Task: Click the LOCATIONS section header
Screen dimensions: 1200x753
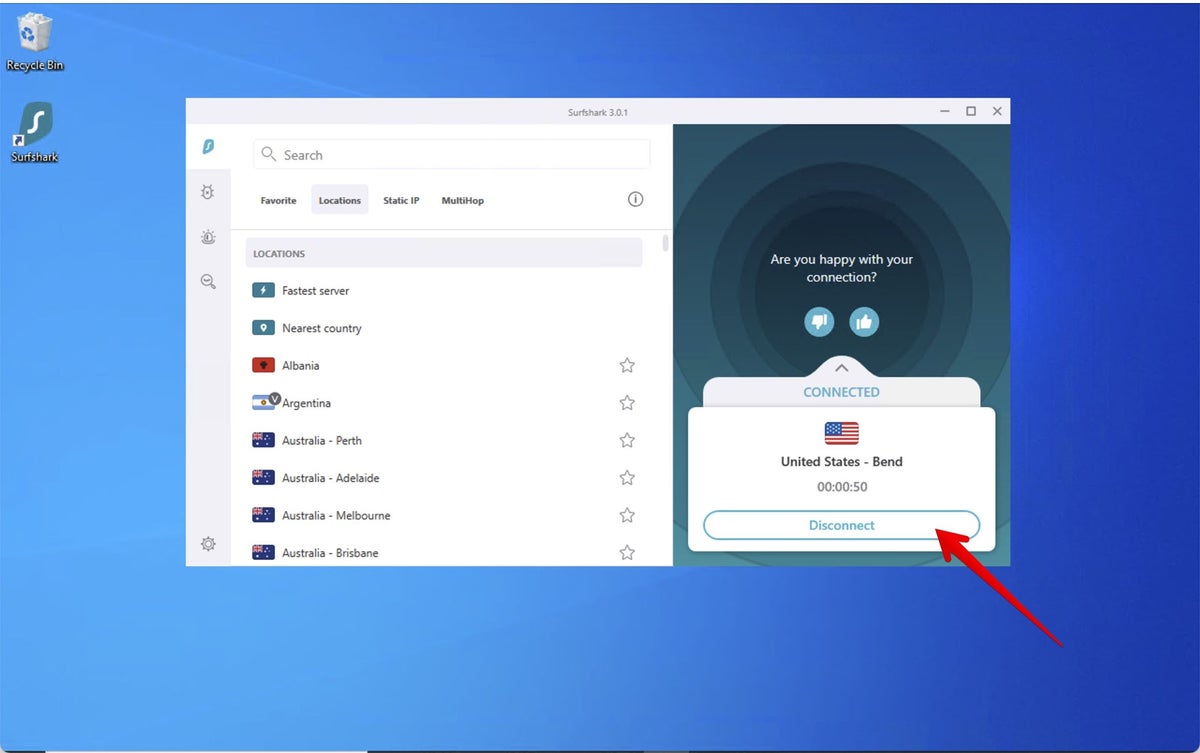Action: 444,253
